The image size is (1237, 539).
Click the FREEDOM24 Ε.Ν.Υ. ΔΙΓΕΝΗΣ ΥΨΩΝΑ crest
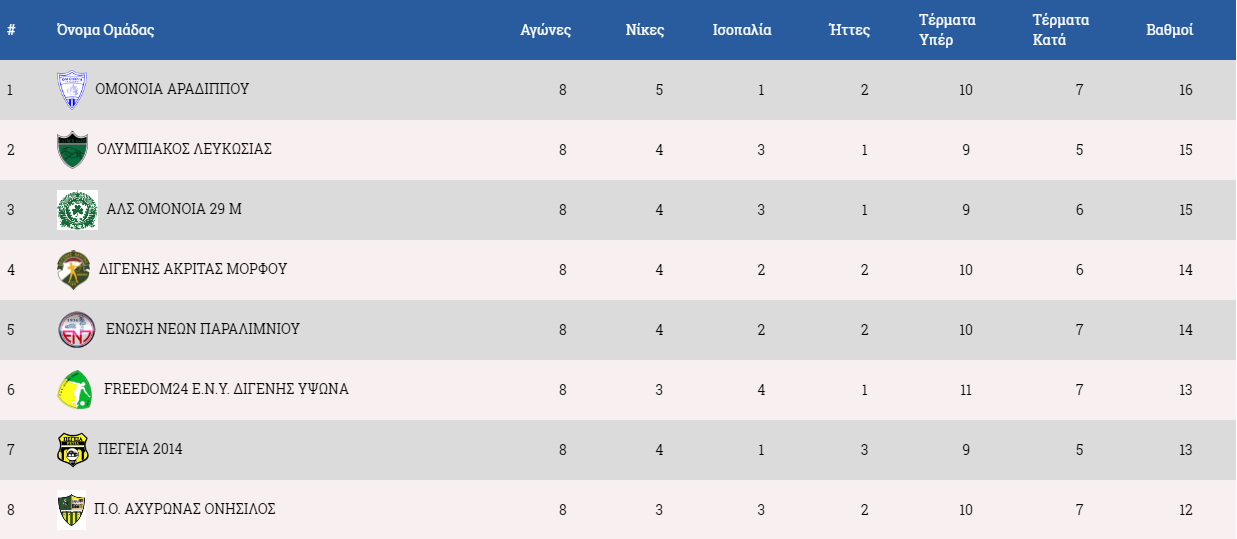[76, 390]
